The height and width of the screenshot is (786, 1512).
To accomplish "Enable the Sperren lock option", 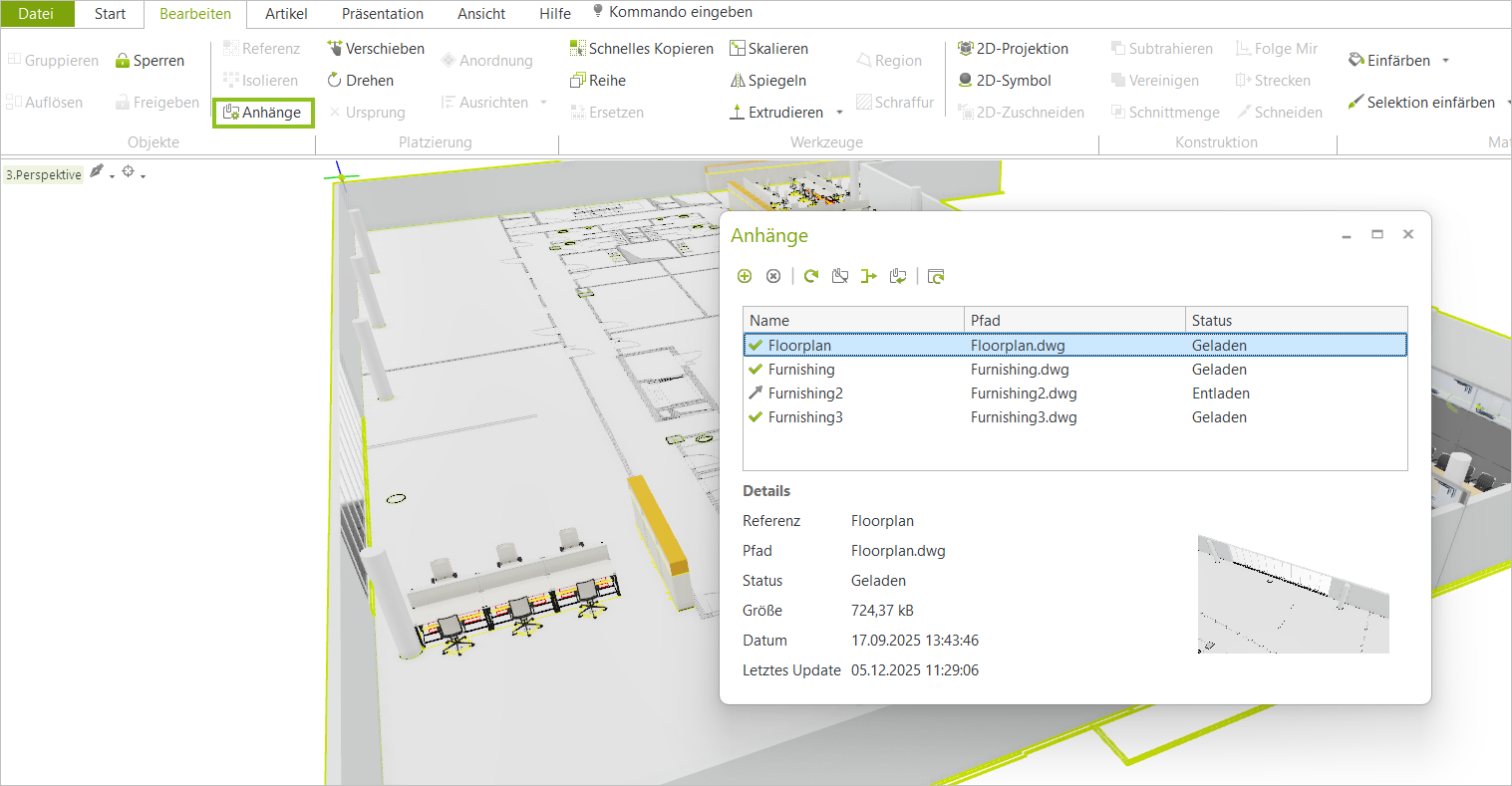I will click(151, 60).
